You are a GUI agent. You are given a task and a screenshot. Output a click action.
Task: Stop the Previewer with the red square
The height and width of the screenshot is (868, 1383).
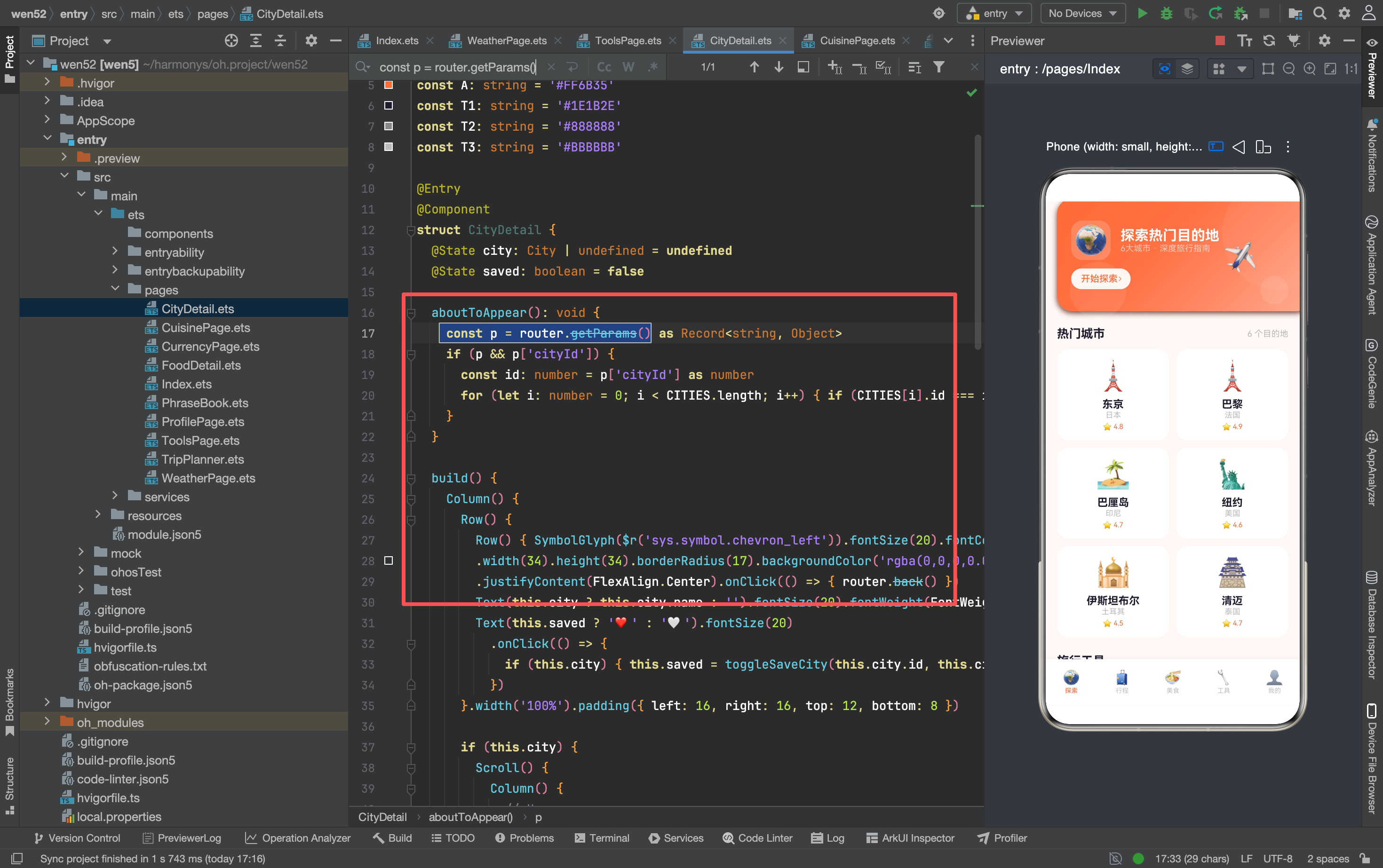(x=1220, y=40)
